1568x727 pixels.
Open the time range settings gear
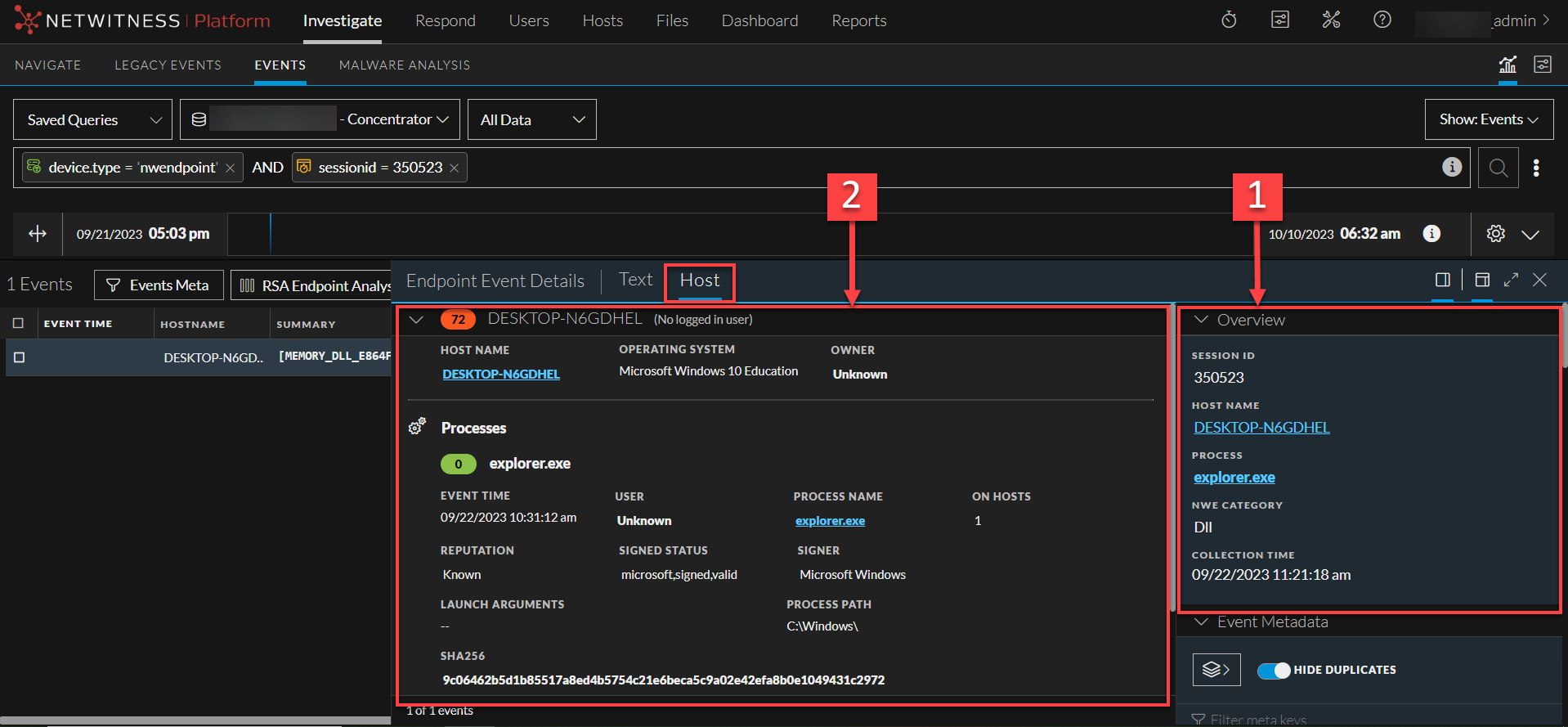1495,234
